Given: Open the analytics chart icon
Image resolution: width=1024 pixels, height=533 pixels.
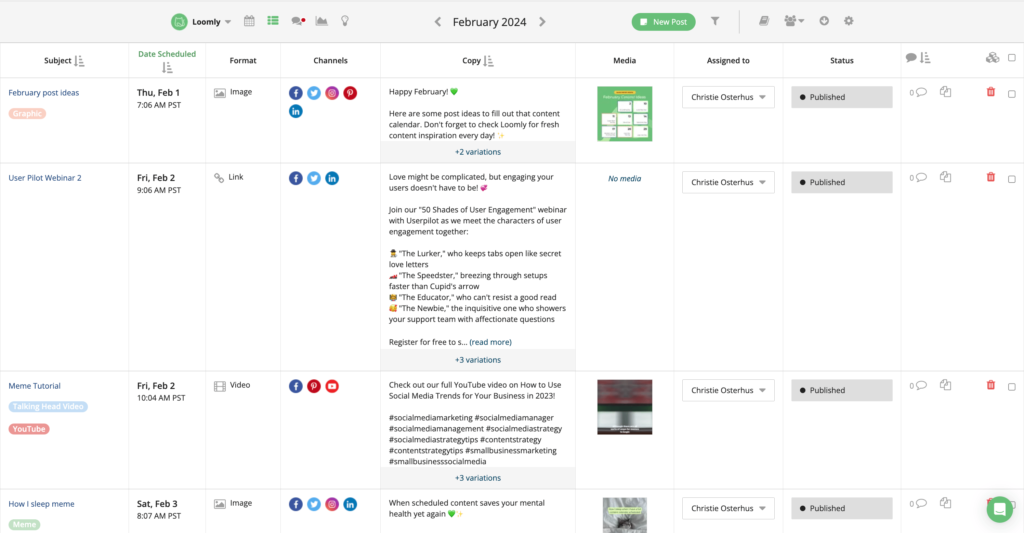Looking at the screenshot, I should (x=321, y=21).
